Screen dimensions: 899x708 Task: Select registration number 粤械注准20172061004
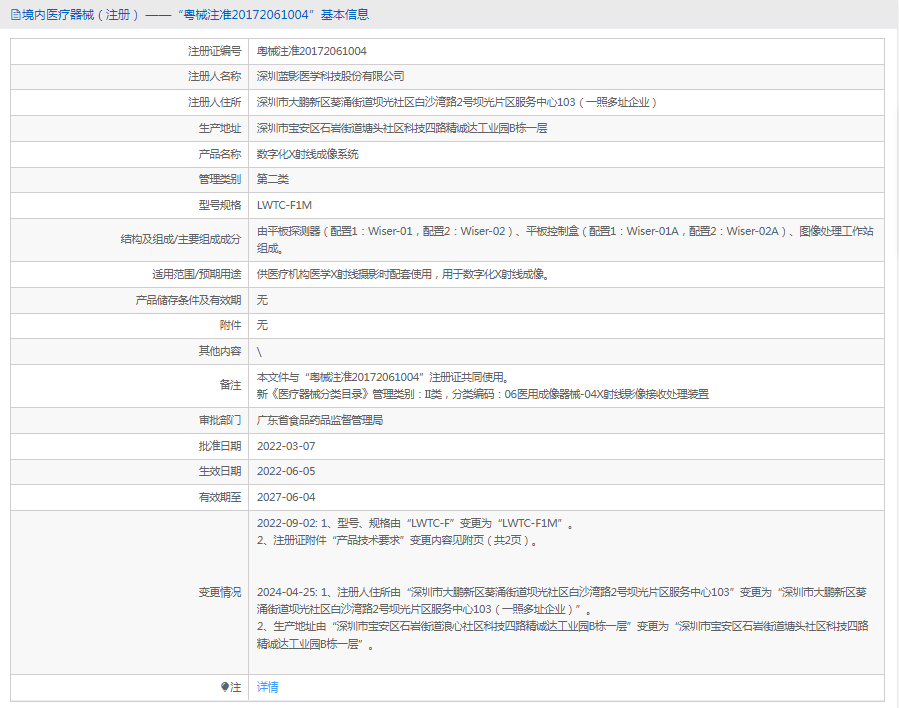click(311, 51)
